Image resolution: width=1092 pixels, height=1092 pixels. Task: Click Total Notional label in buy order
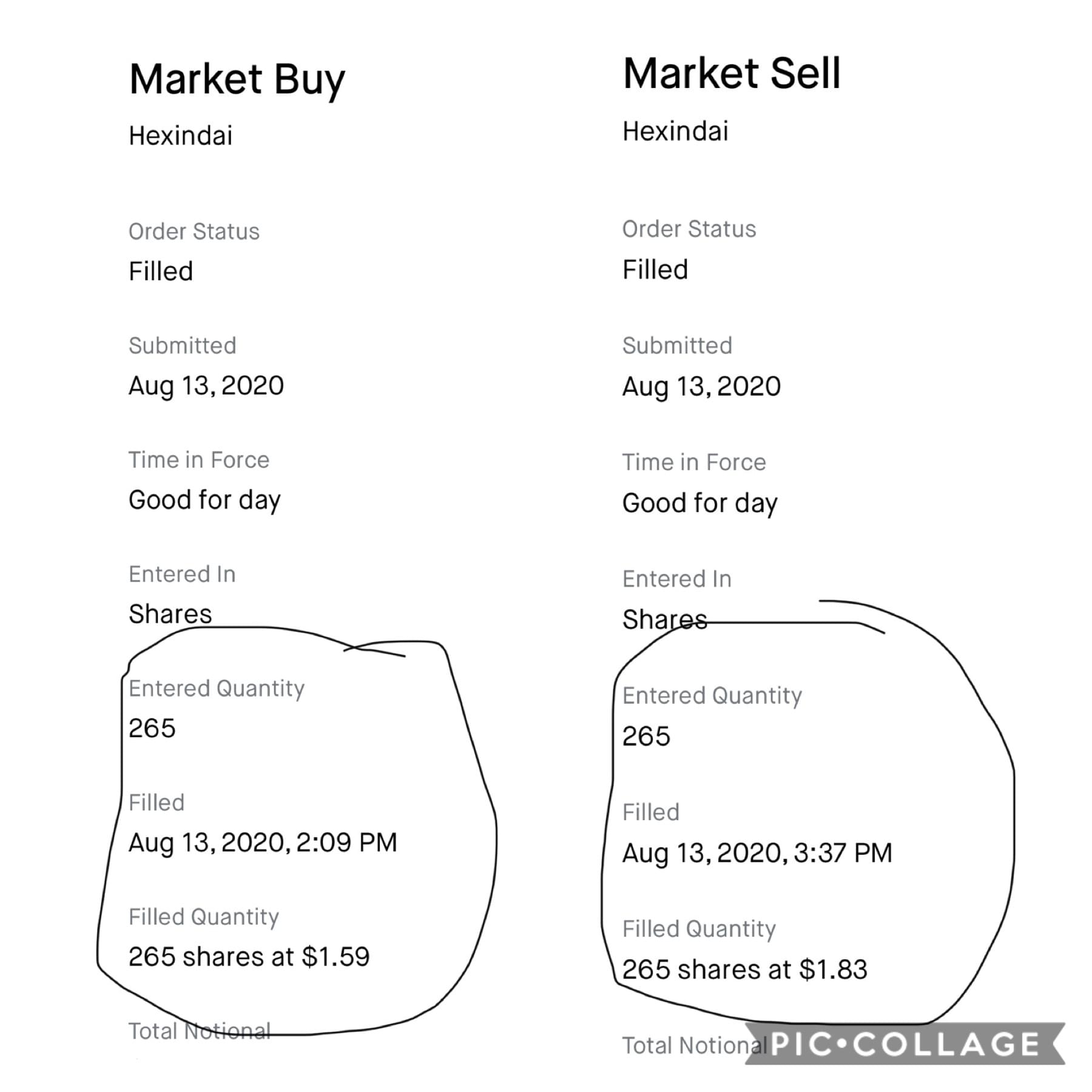click(199, 1031)
